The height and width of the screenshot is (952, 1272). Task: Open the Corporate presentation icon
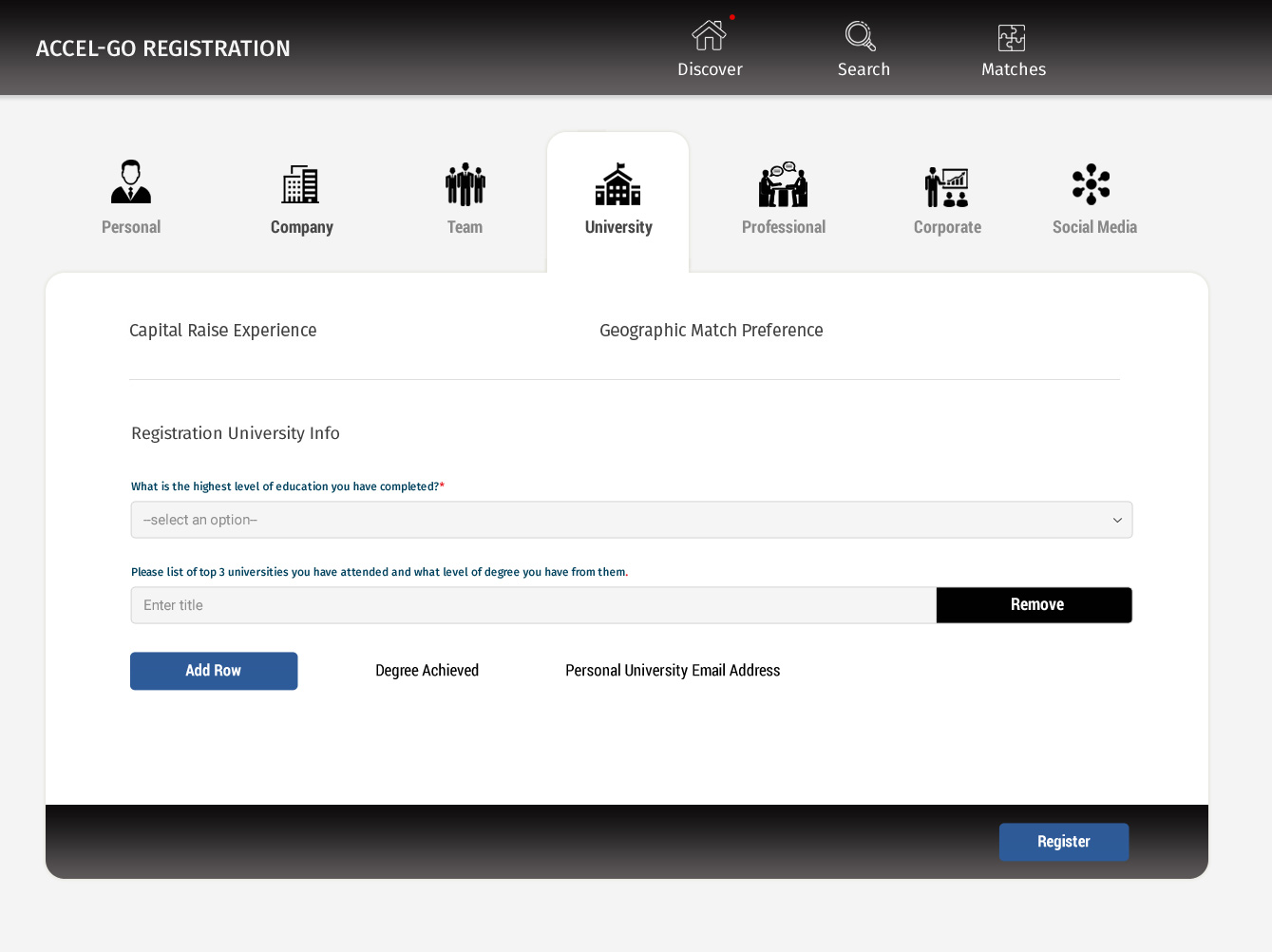(946, 186)
